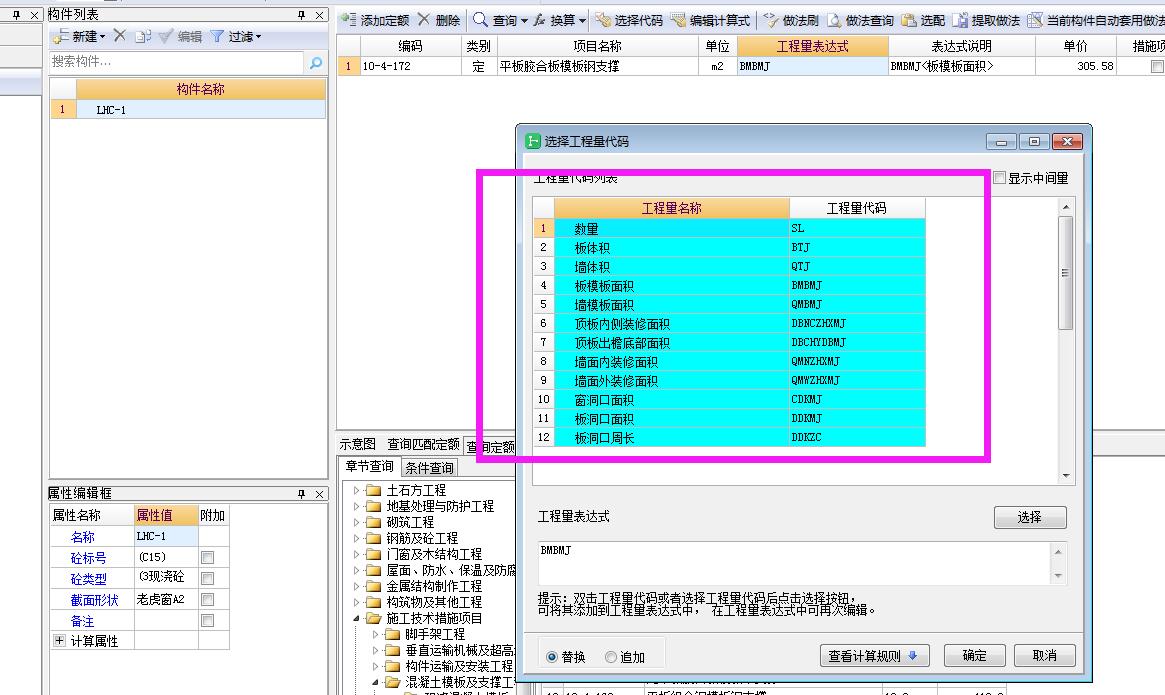Switch to the 查询匹配定额 tab

tap(423, 445)
